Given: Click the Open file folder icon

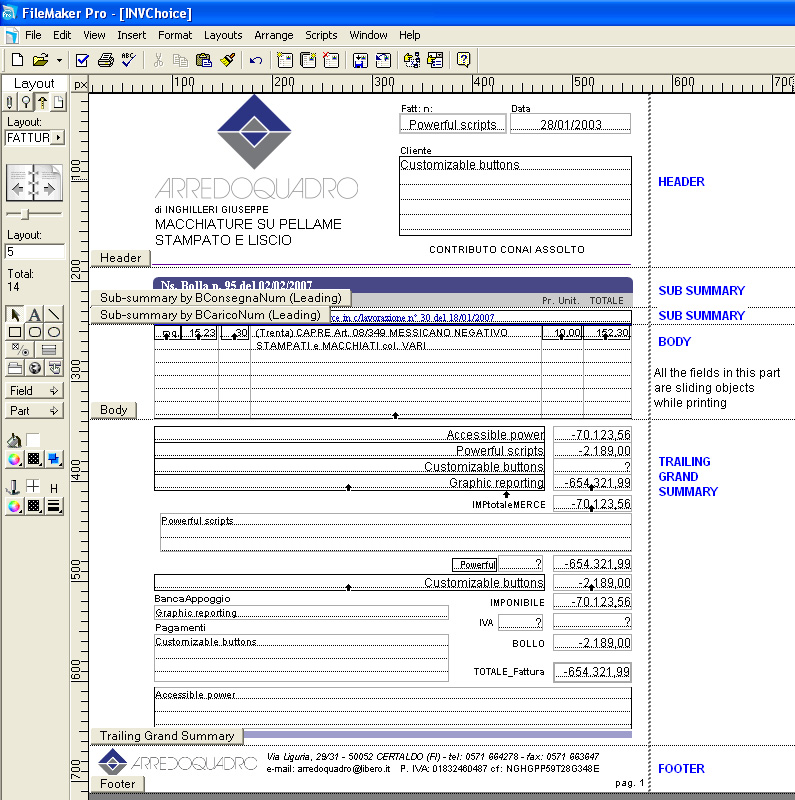Looking at the screenshot, I should pos(40,60).
